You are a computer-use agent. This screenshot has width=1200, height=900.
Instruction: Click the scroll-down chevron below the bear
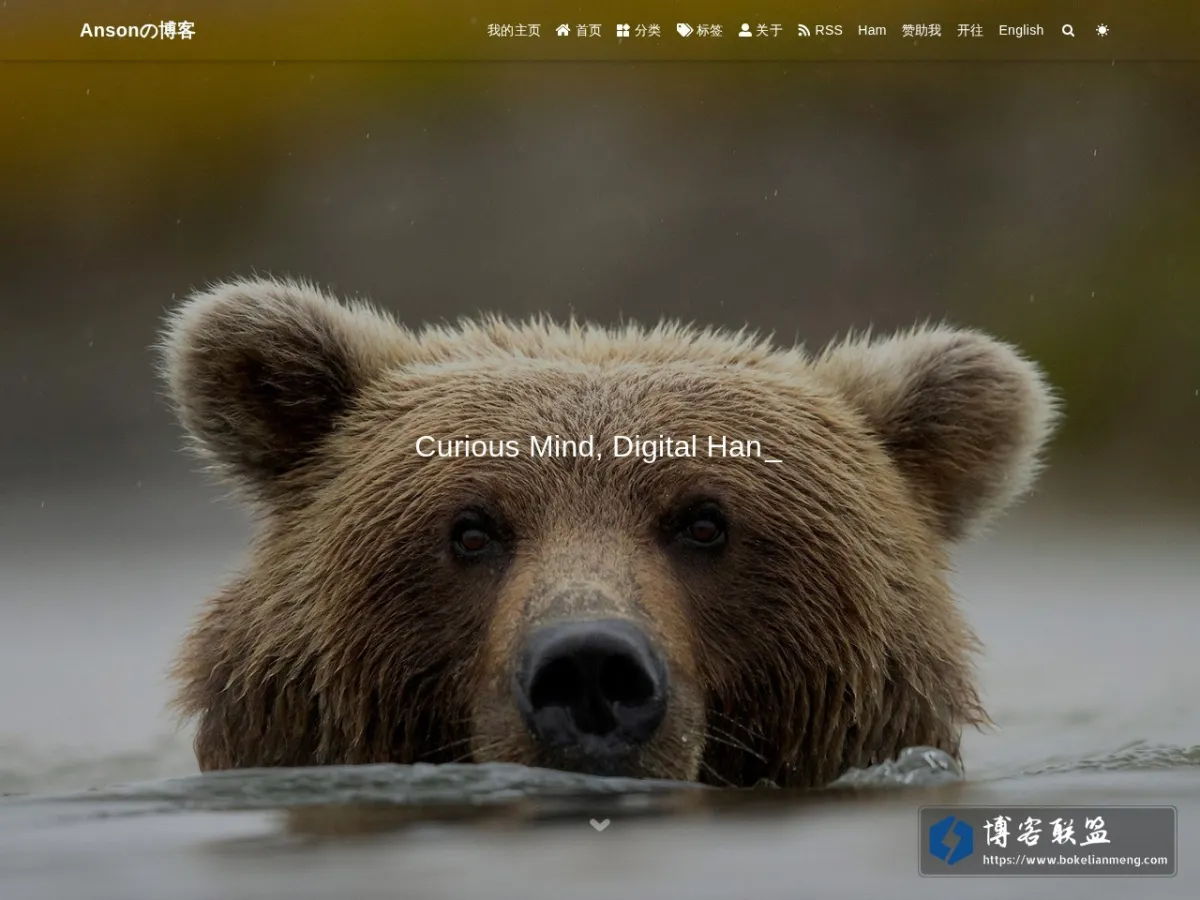pos(600,825)
